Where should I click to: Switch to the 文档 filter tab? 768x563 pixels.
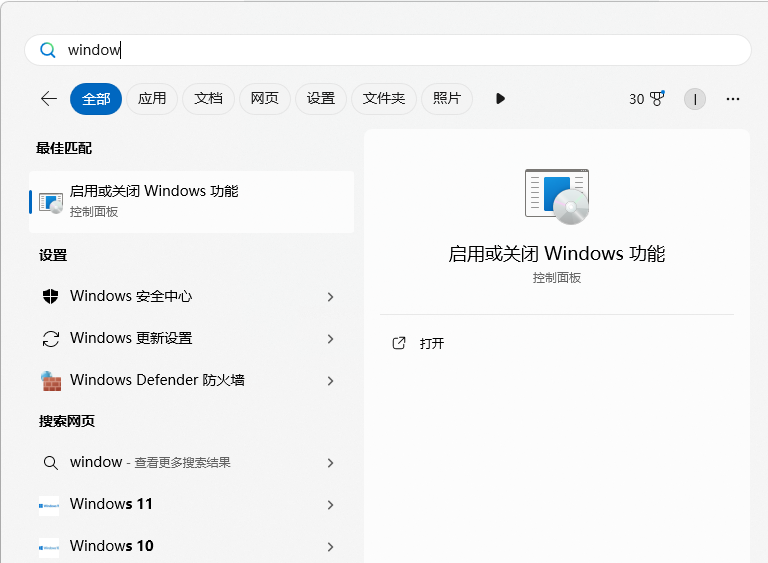click(208, 99)
